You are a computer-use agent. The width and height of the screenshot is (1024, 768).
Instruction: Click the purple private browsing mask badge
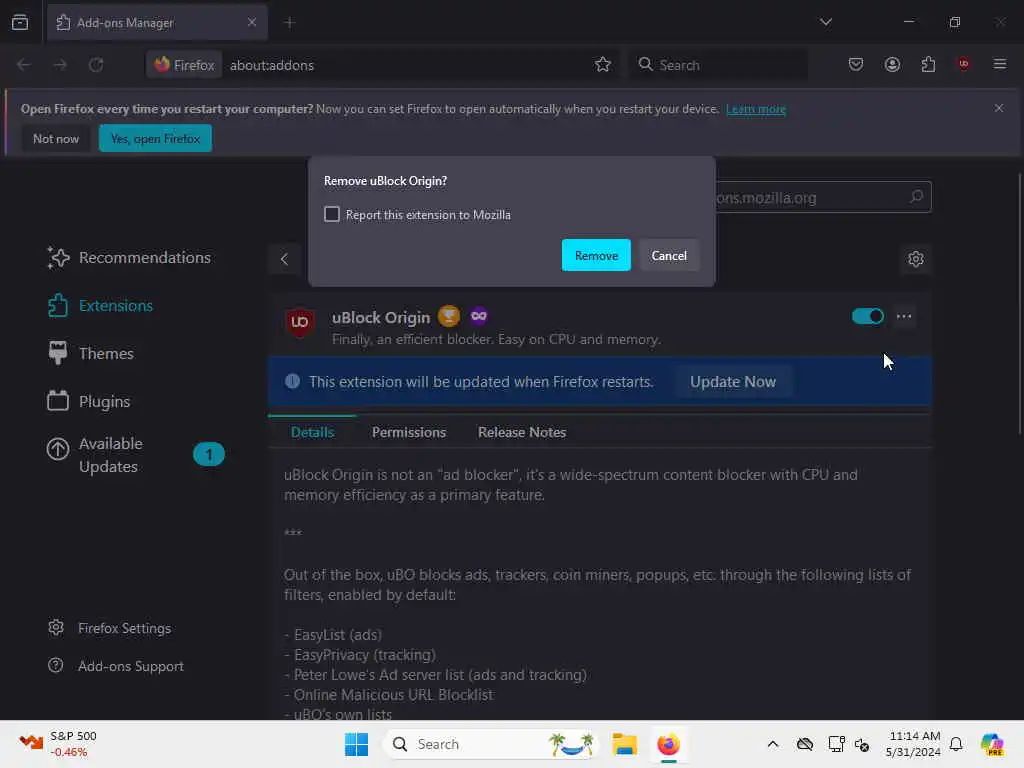pos(479,316)
